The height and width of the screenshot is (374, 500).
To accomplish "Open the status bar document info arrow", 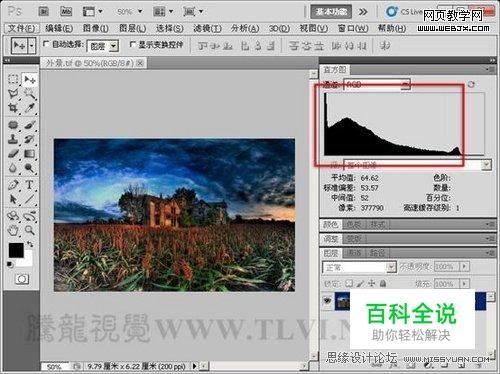I will 195,366.
